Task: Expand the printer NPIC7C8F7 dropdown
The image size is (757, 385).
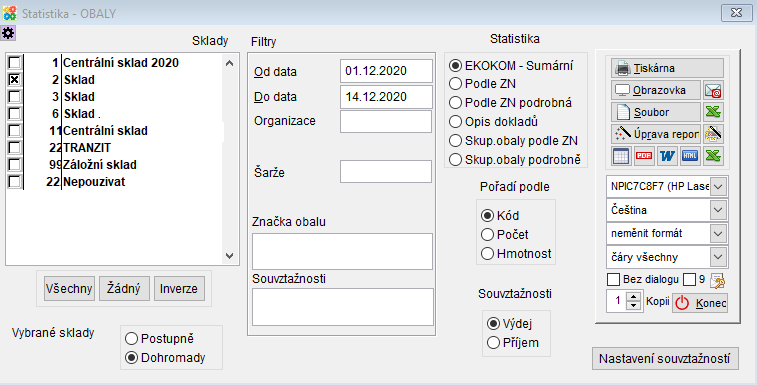Action: coord(718,186)
